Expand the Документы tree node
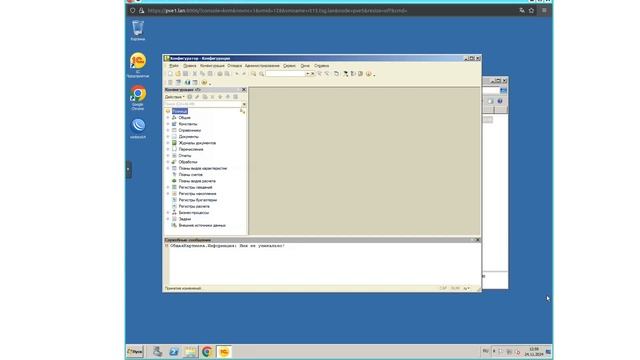The image size is (640, 360). click(x=168, y=136)
